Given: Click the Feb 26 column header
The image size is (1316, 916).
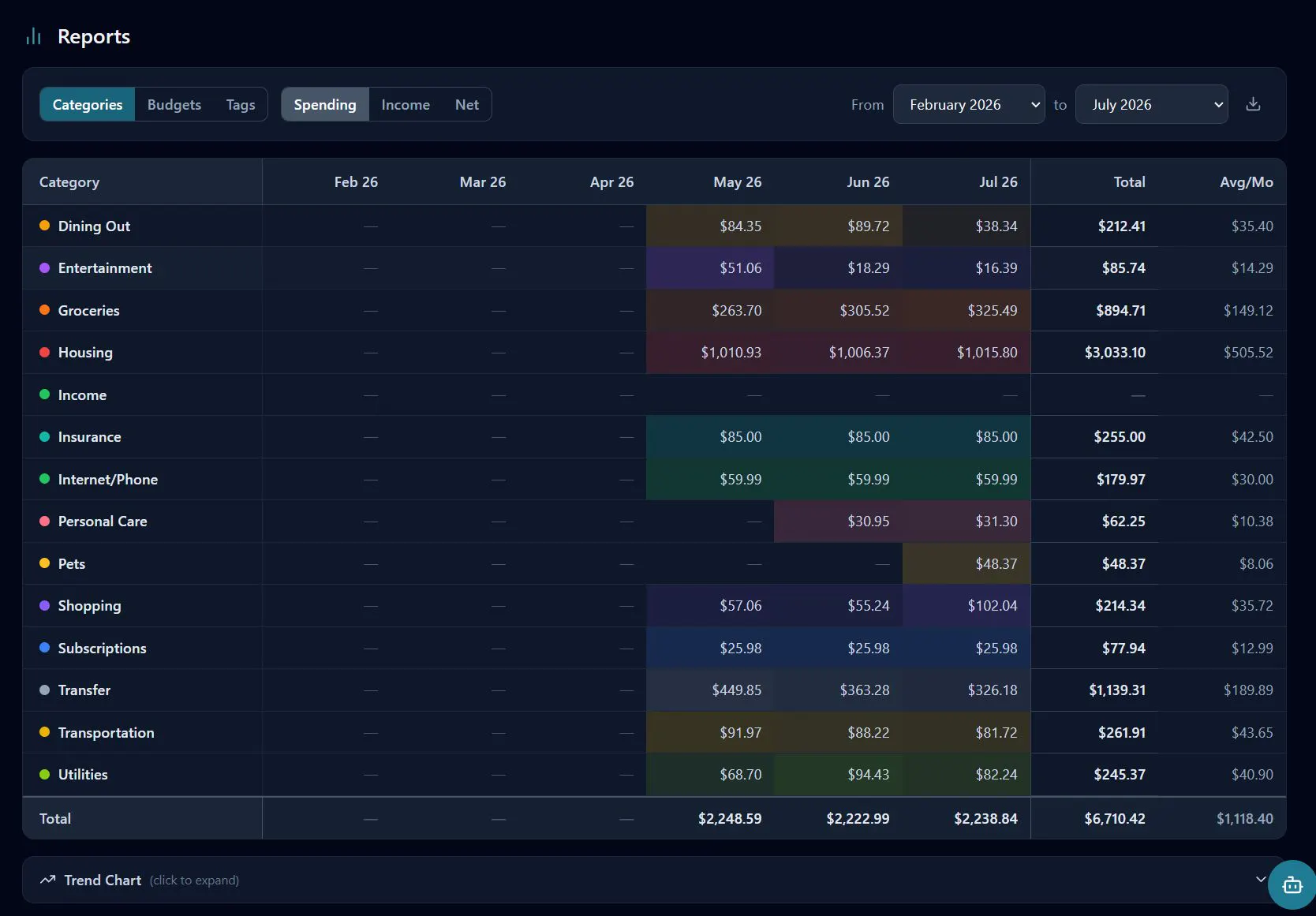Looking at the screenshot, I should (x=356, y=182).
